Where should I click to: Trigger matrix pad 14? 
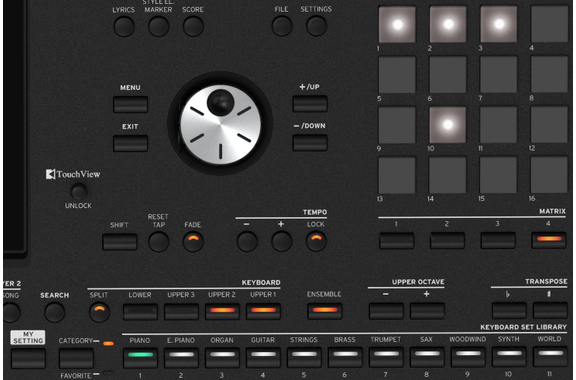[448, 175]
